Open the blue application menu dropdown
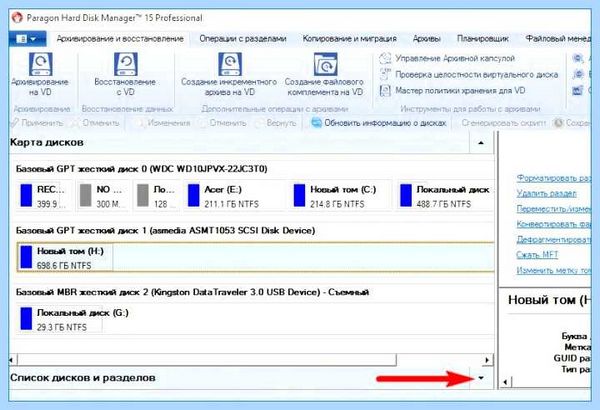This screenshot has height=410, width=600. click(27, 39)
